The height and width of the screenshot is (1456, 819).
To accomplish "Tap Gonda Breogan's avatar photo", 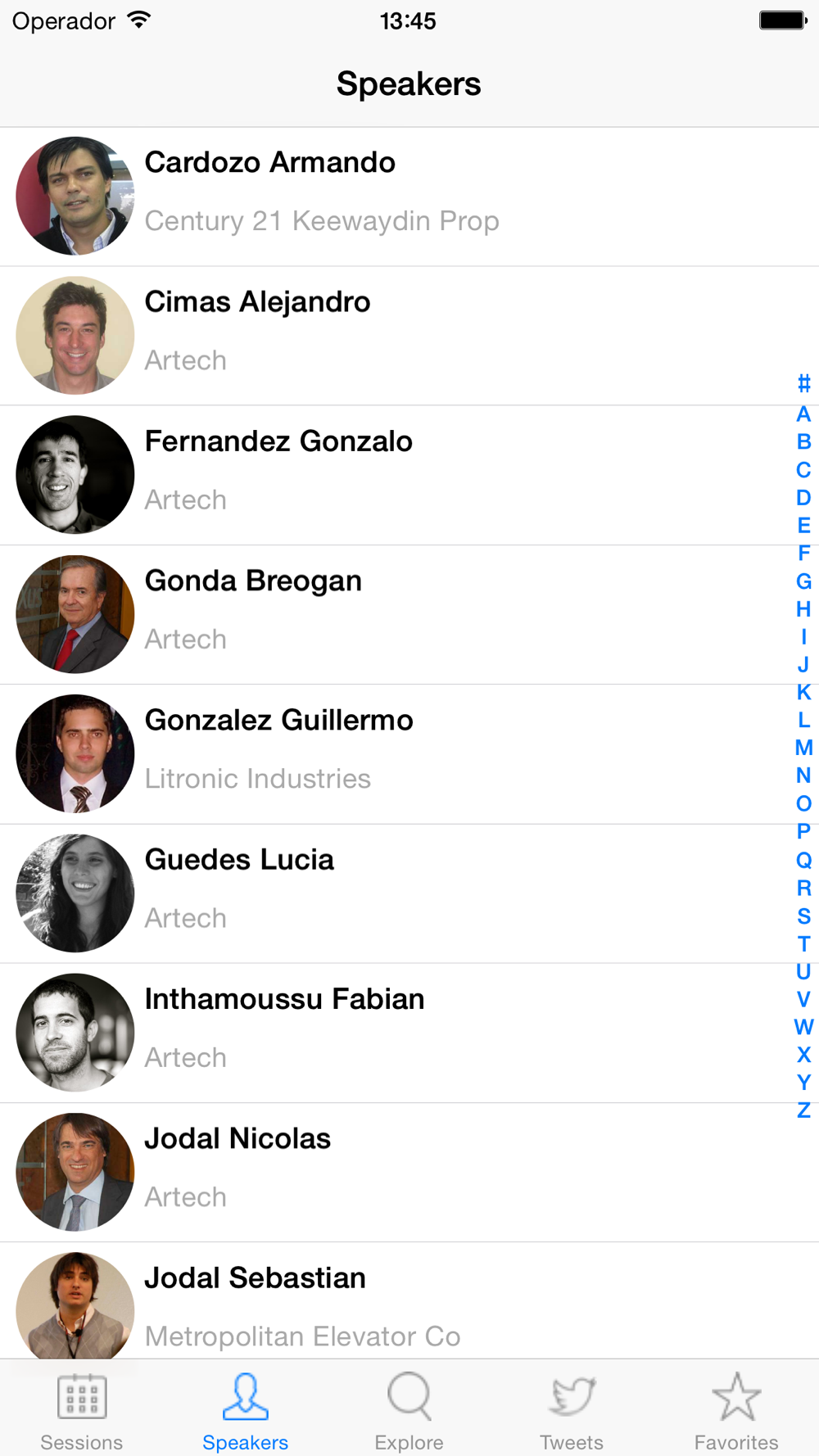I will 75,614.
